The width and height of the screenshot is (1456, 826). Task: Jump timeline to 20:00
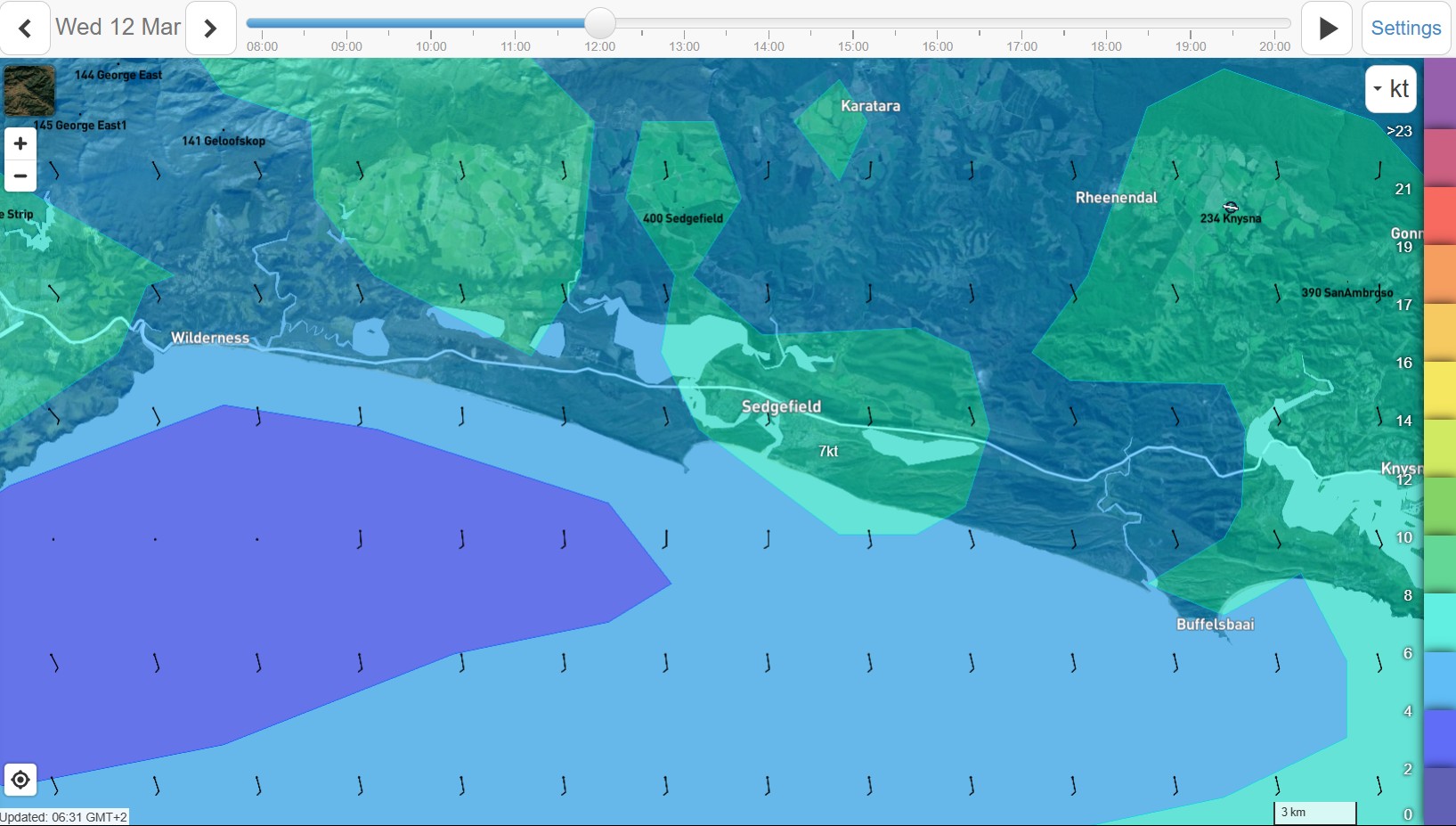click(1275, 46)
